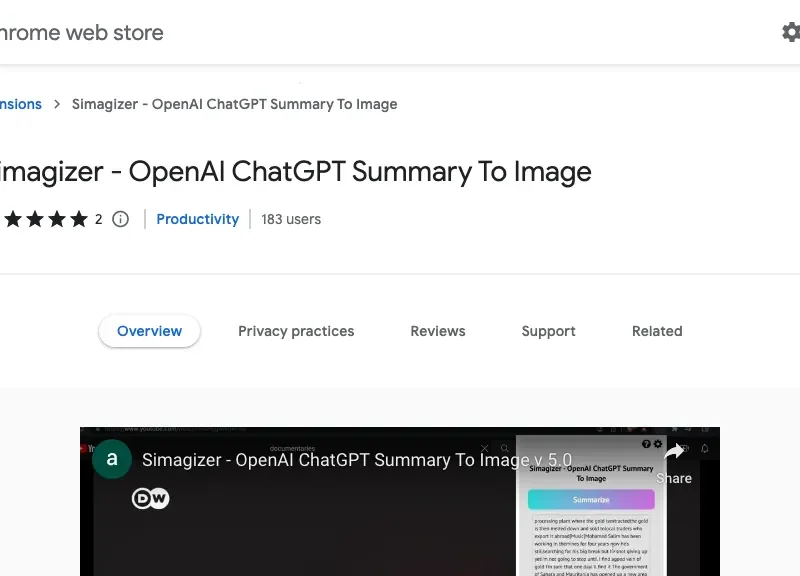
Task: Click the chrome web store title
Action: coord(80,32)
